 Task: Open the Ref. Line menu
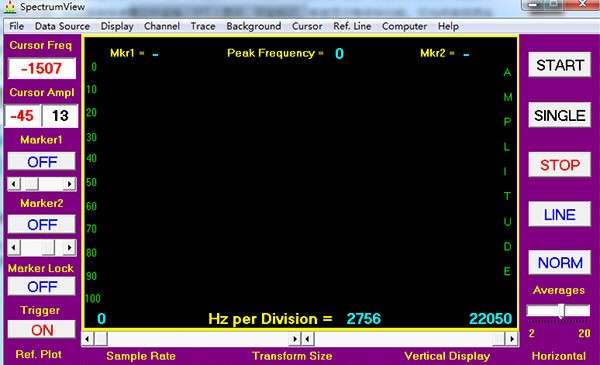point(352,26)
